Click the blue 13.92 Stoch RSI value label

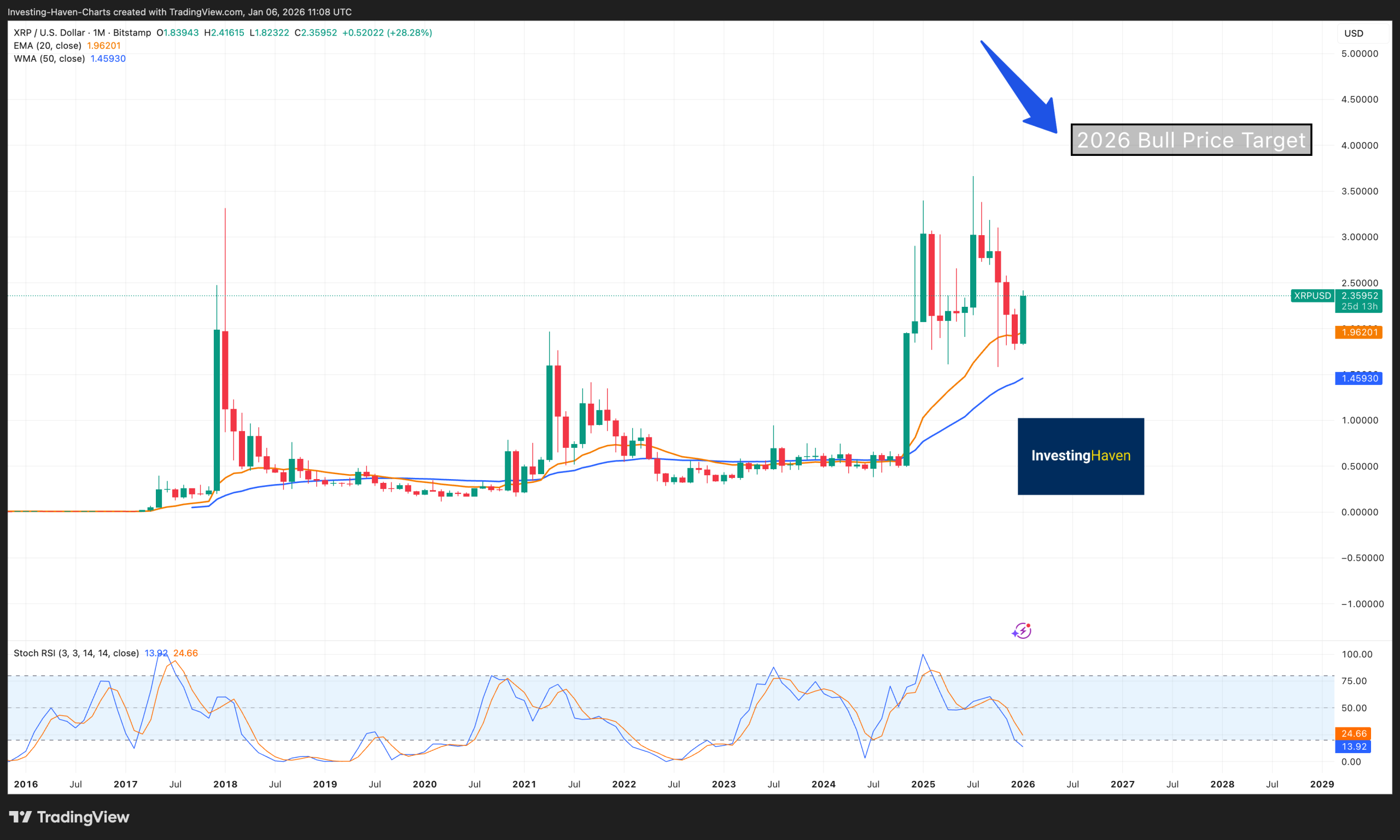[1354, 746]
